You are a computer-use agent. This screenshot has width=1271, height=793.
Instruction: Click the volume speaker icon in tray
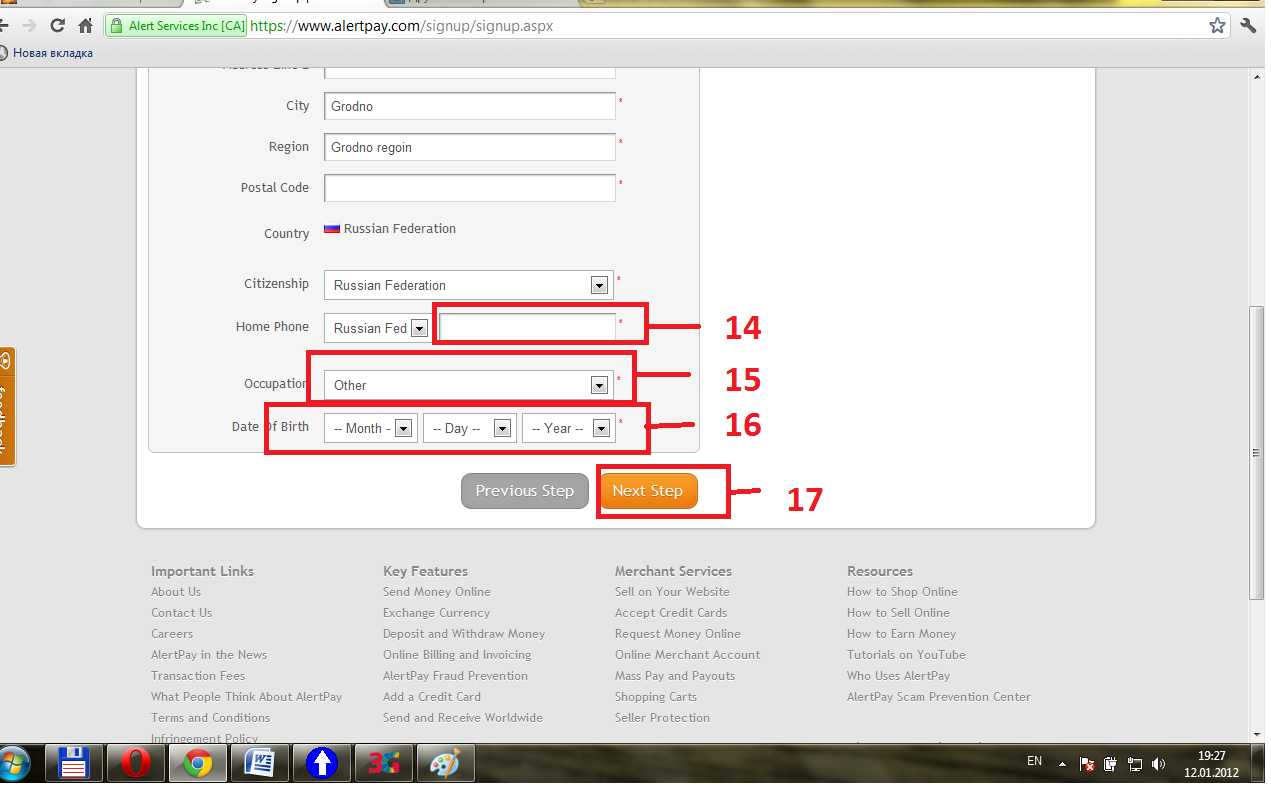click(1157, 765)
